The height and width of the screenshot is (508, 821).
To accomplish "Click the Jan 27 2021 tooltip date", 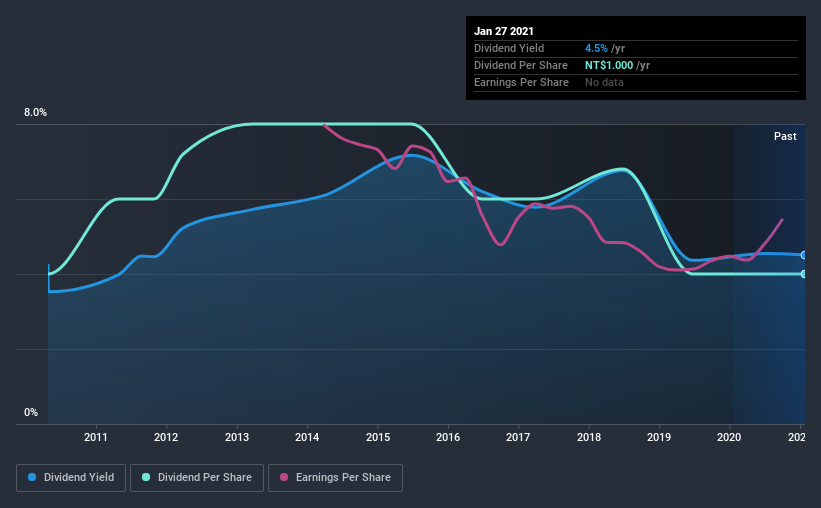I will pyautogui.click(x=504, y=31).
